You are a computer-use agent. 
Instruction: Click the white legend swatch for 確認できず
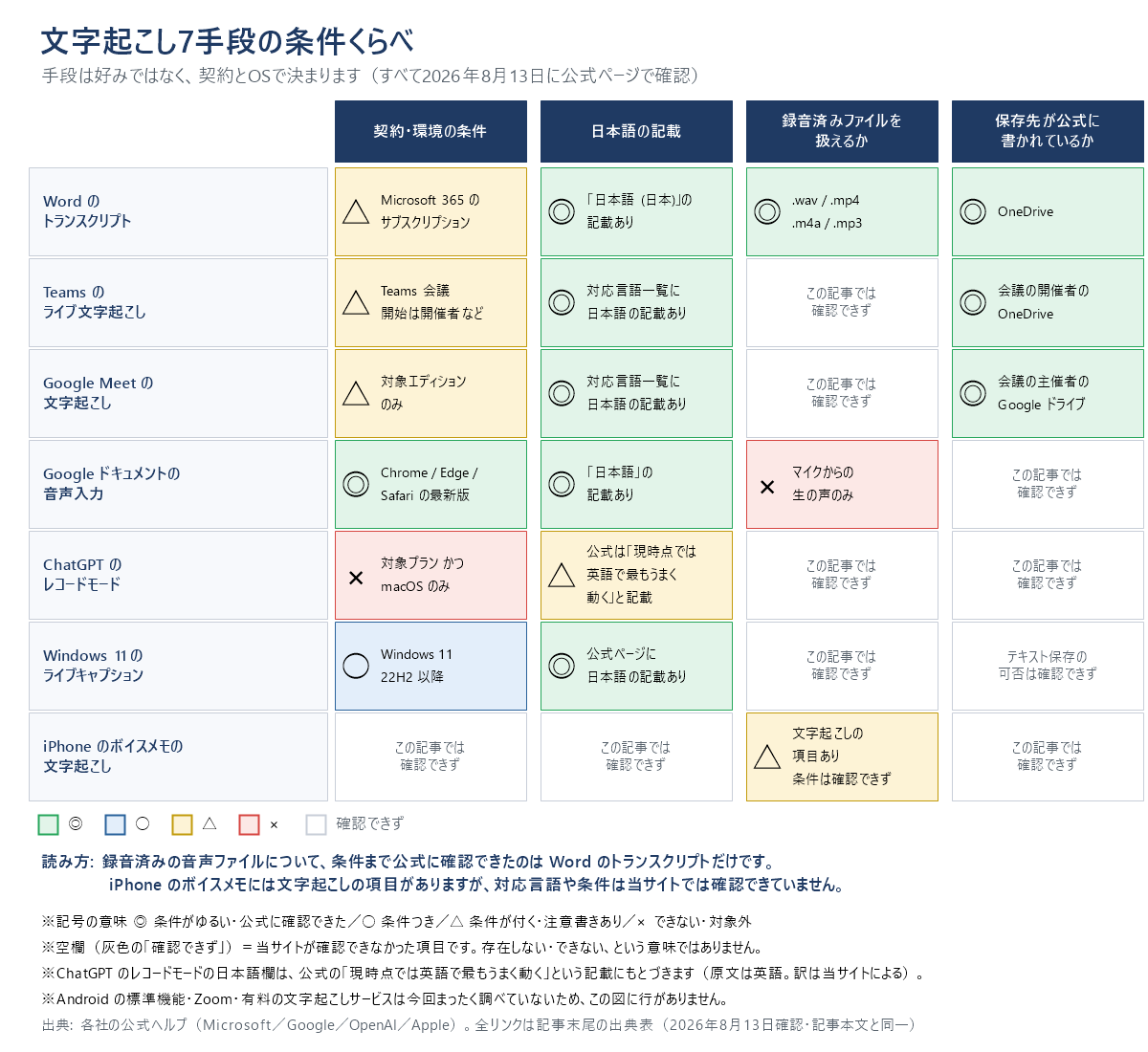(x=316, y=824)
